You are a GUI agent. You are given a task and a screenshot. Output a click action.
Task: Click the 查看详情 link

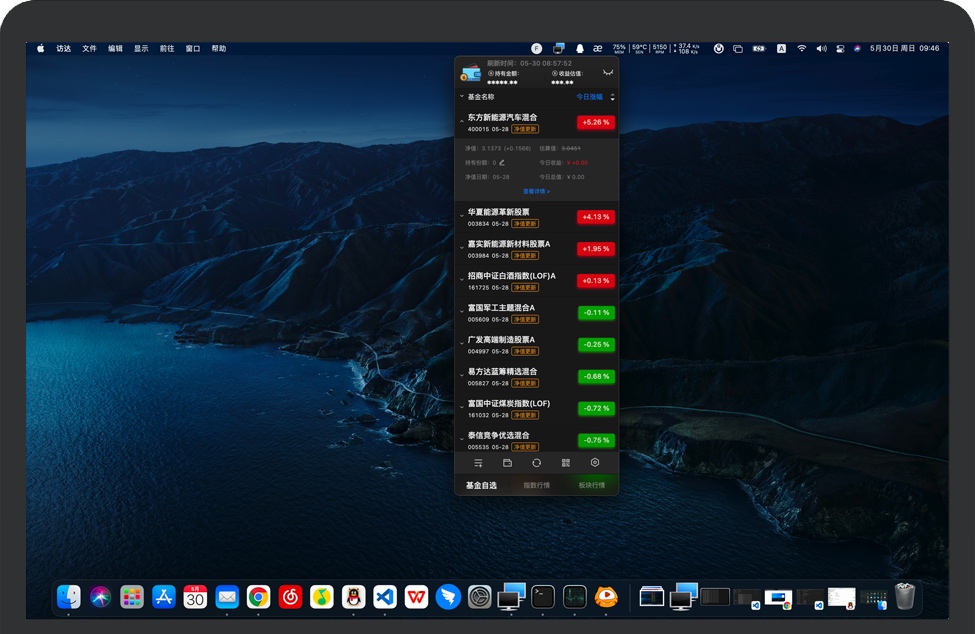536,191
